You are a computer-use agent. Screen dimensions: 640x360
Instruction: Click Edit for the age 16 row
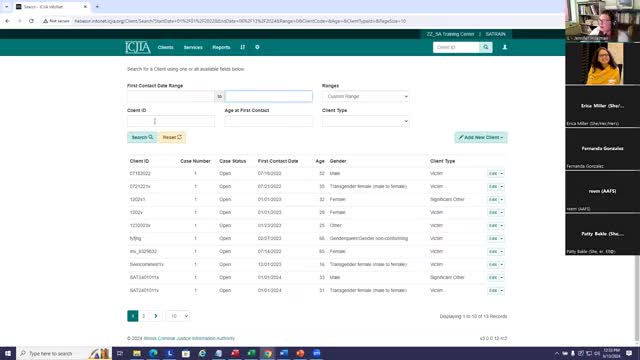click(x=493, y=264)
